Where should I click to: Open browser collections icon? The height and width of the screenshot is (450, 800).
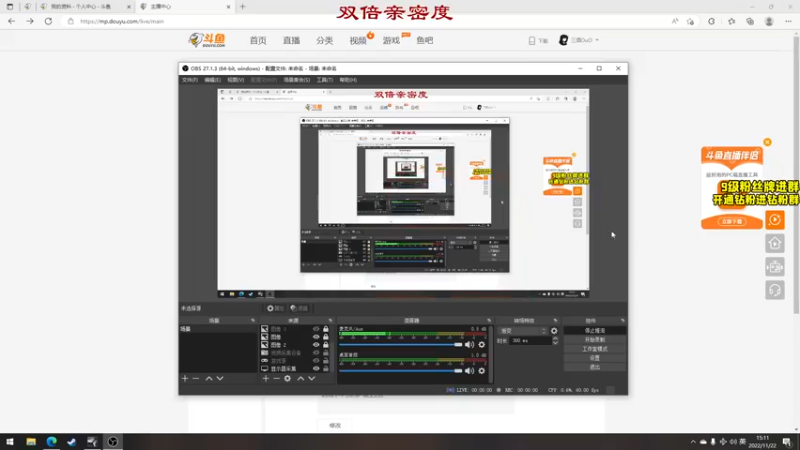tap(750, 21)
